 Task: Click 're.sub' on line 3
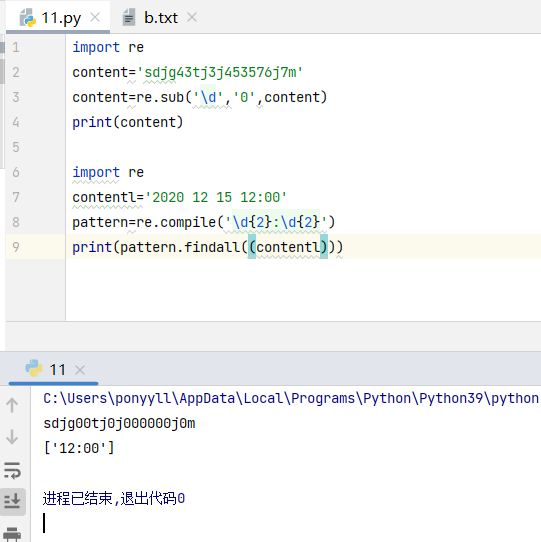(x=160, y=97)
